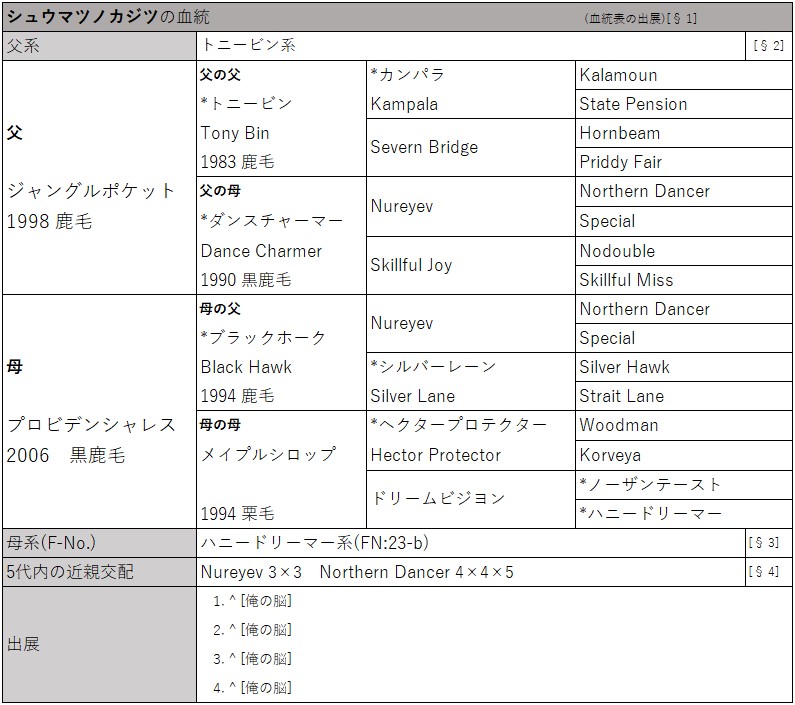Select sire ジャングルポケット cell

tap(91, 191)
